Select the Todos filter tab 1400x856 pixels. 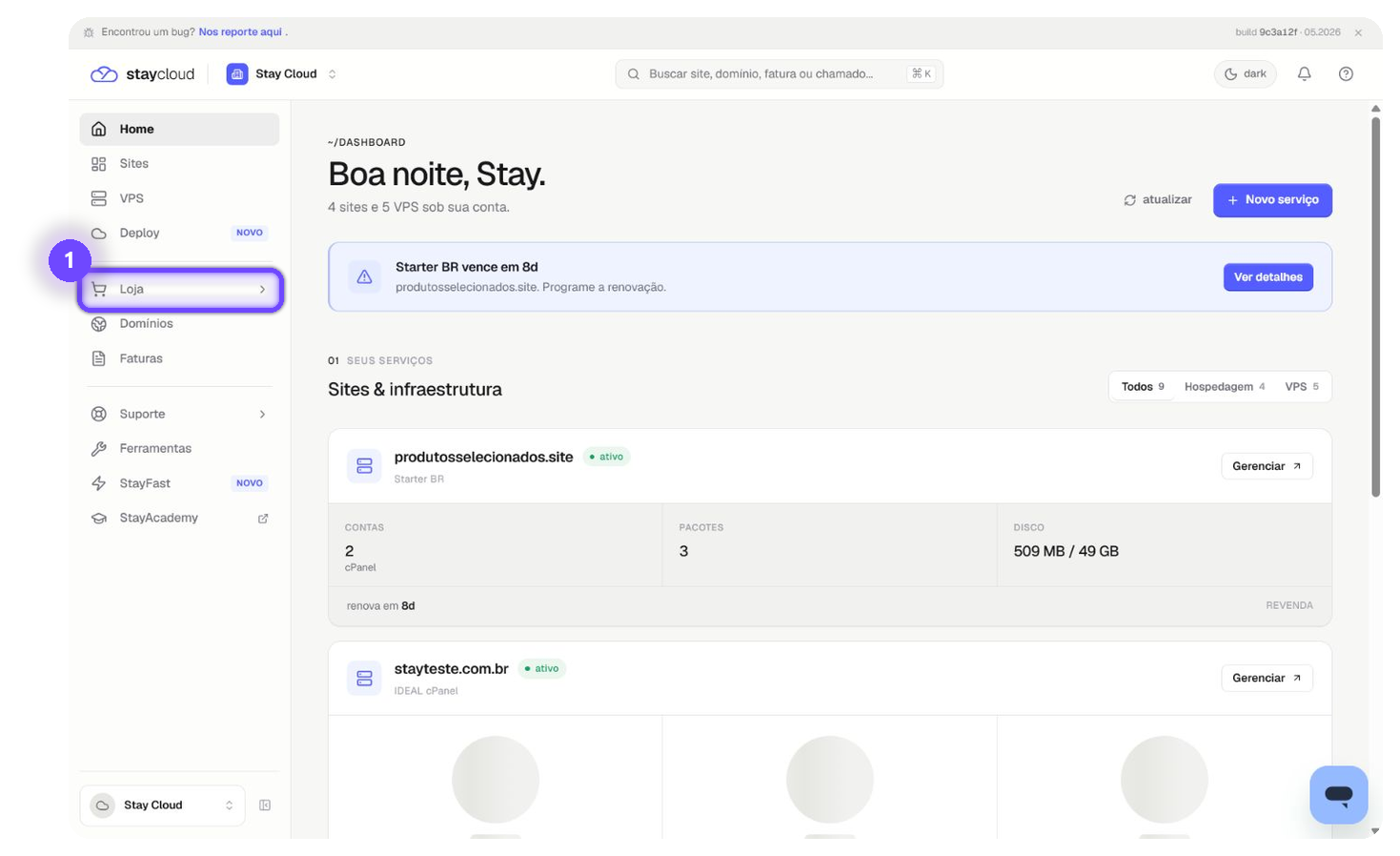coord(1143,387)
